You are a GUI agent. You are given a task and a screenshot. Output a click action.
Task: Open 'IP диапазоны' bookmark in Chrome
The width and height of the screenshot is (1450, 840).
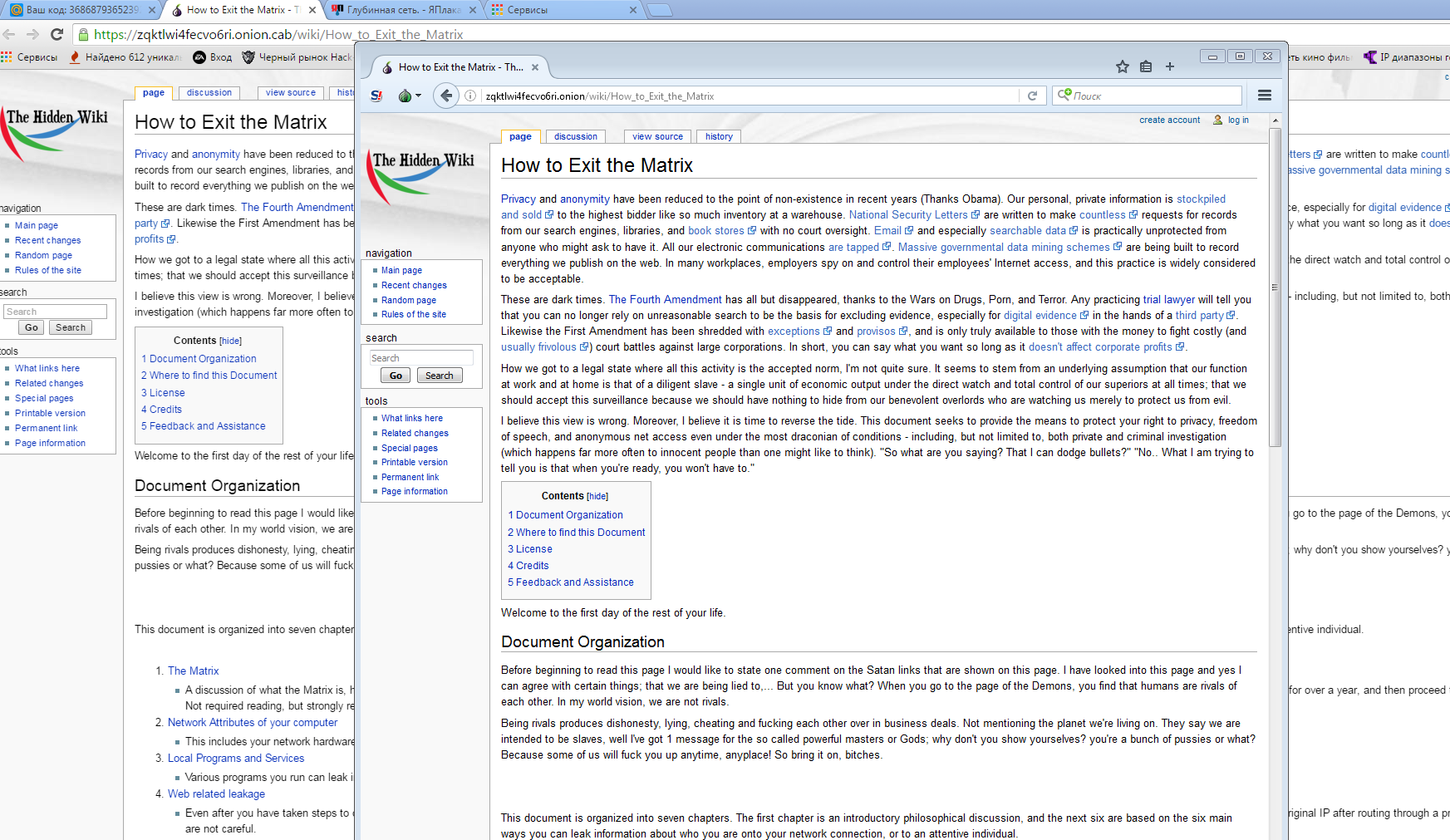(x=1406, y=57)
